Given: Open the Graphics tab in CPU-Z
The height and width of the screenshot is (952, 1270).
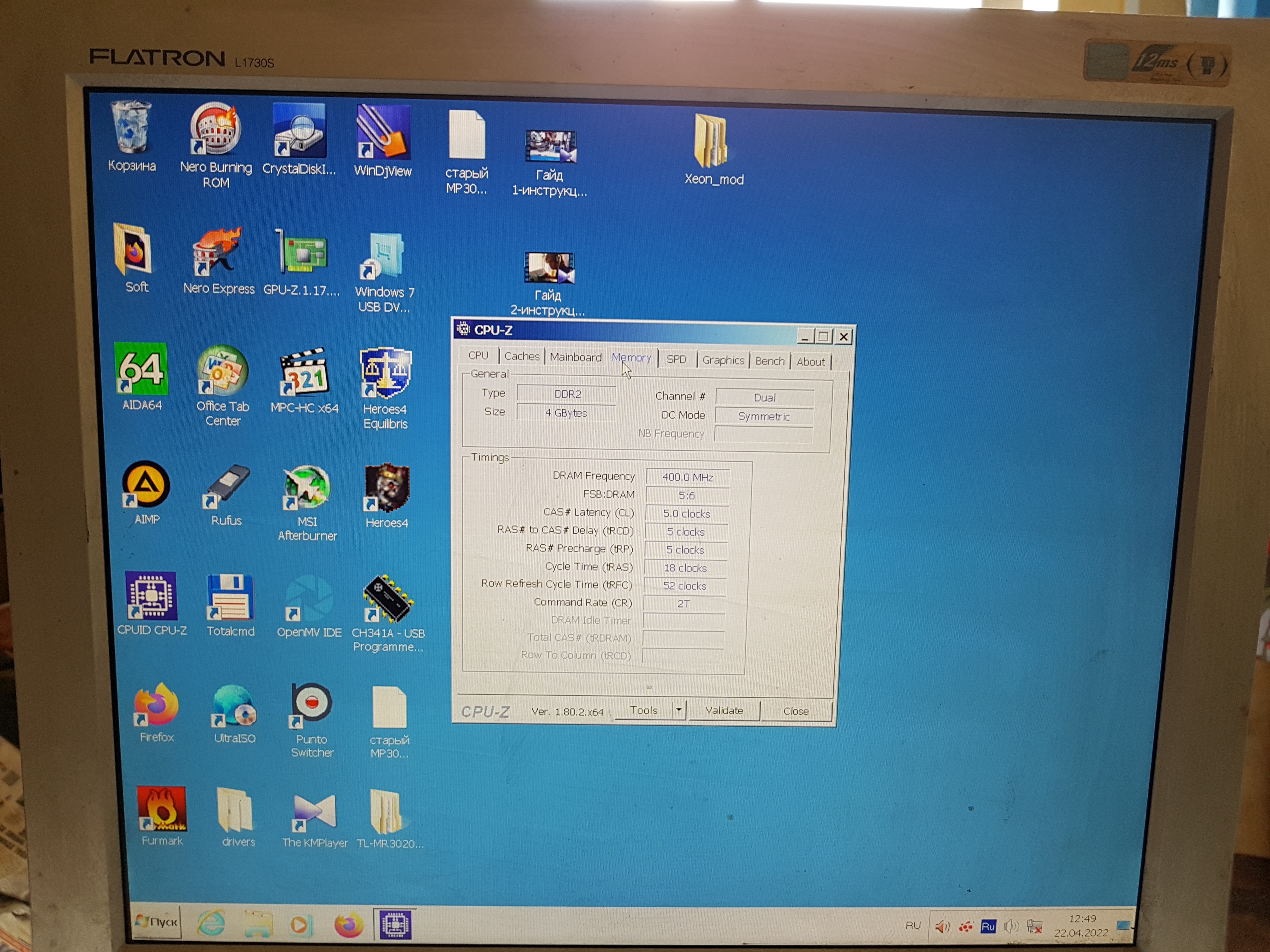Looking at the screenshot, I should pos(723,360).
